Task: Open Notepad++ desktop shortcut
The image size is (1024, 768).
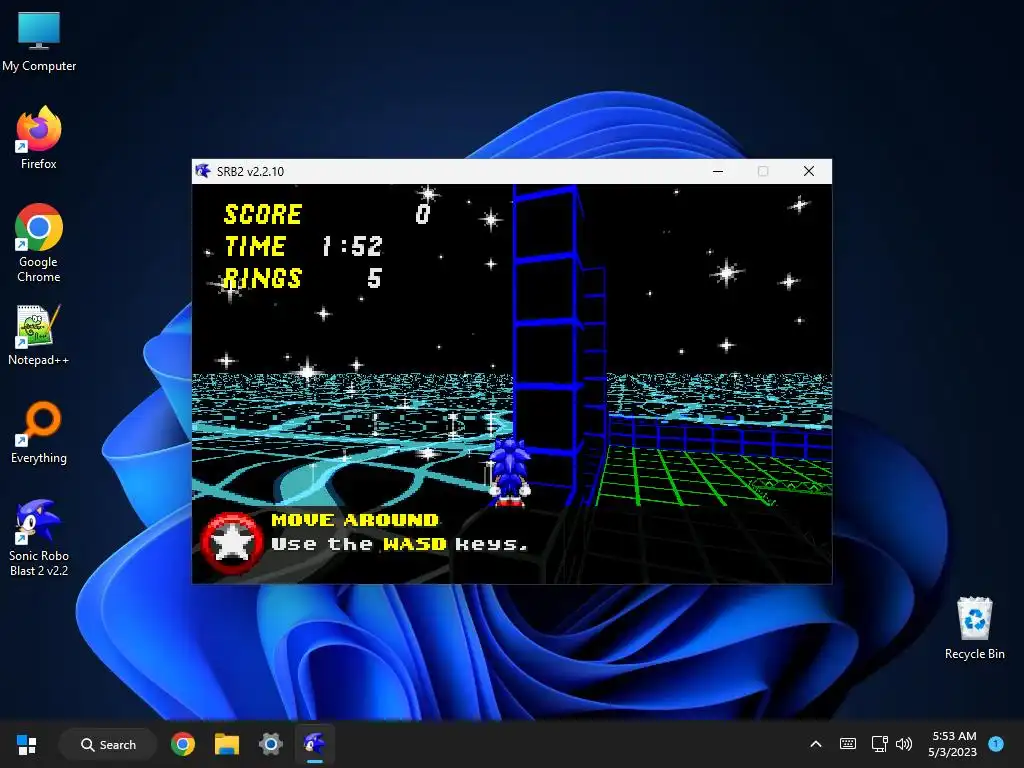Action: click(39, 334)
